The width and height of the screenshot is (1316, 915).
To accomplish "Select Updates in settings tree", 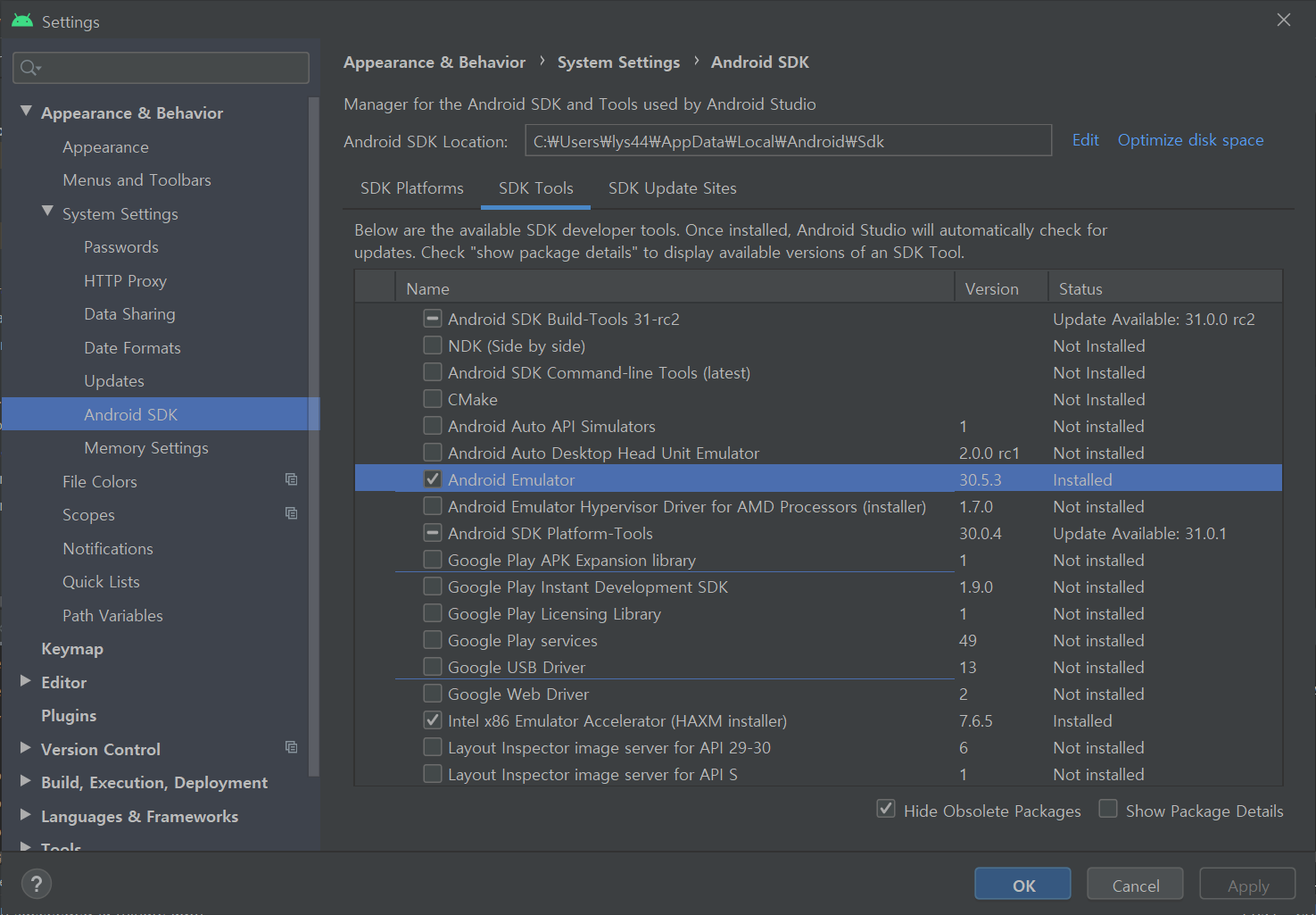I will click(x=114, y=381).
